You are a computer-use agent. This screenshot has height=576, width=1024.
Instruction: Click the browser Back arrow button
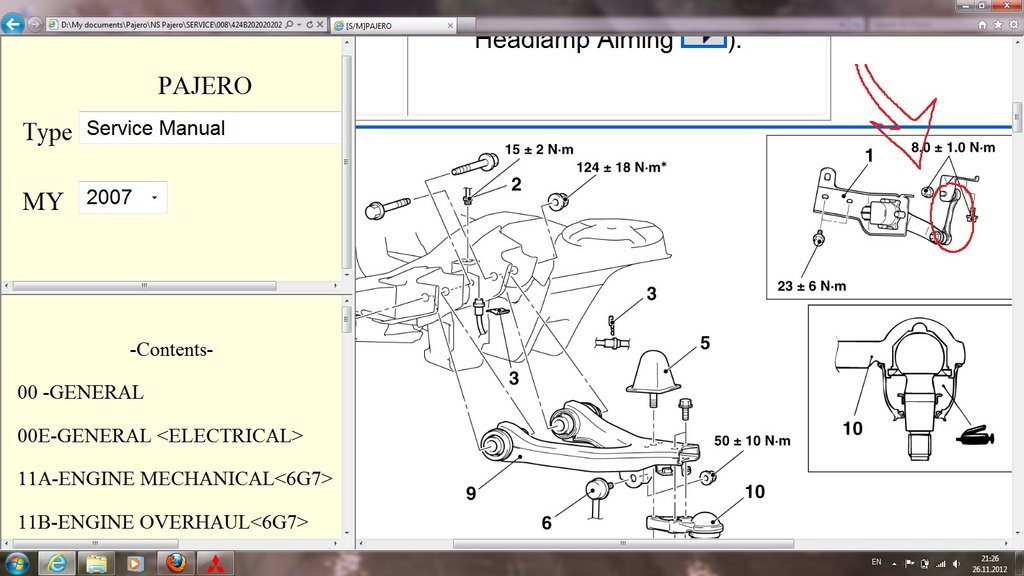click(12, 24)
